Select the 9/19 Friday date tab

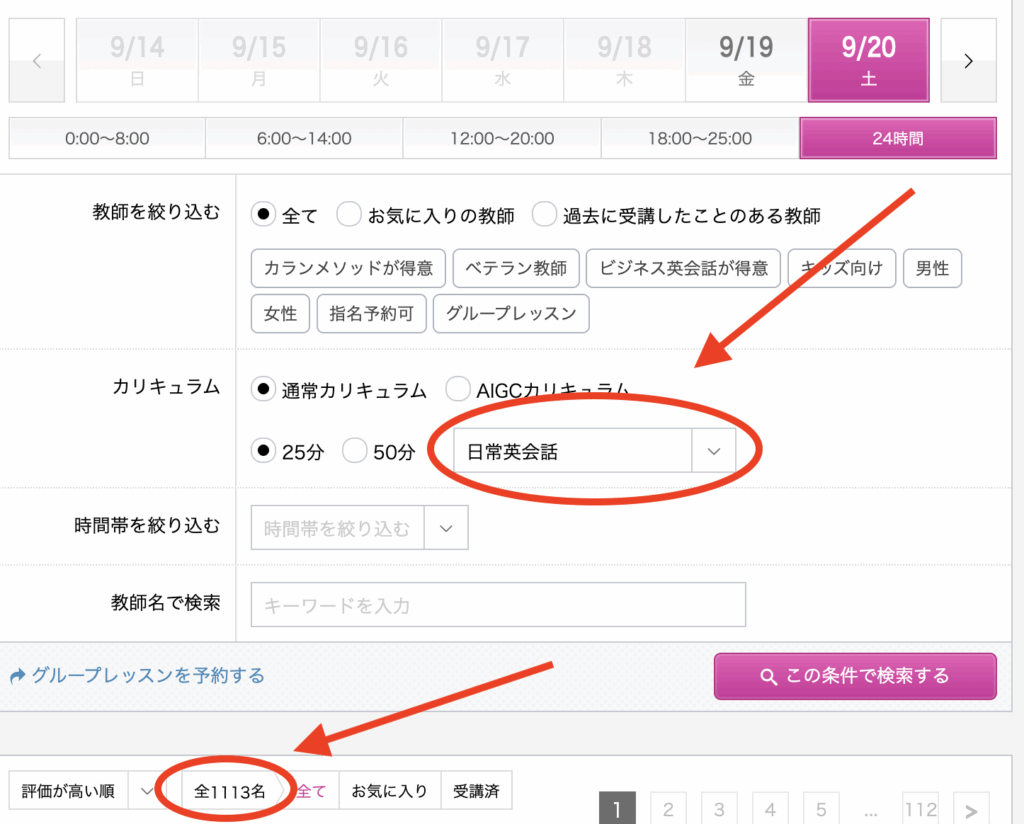coord(746,60)
